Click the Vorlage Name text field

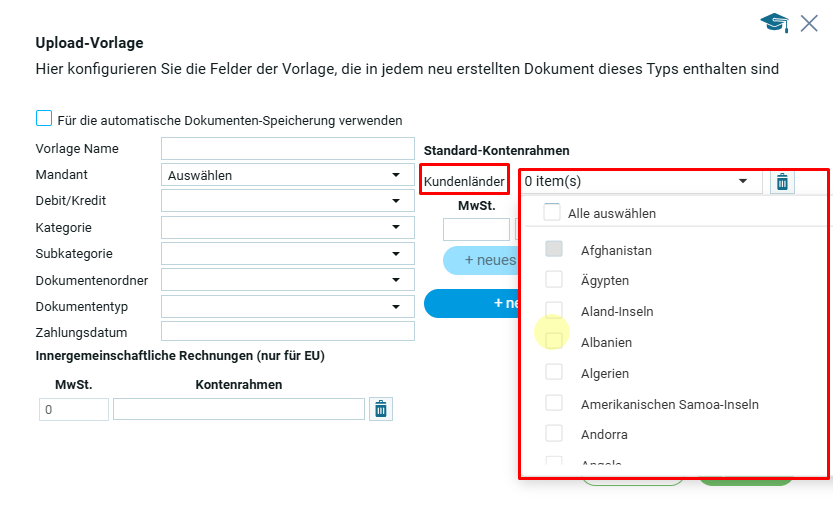[287, 149]
